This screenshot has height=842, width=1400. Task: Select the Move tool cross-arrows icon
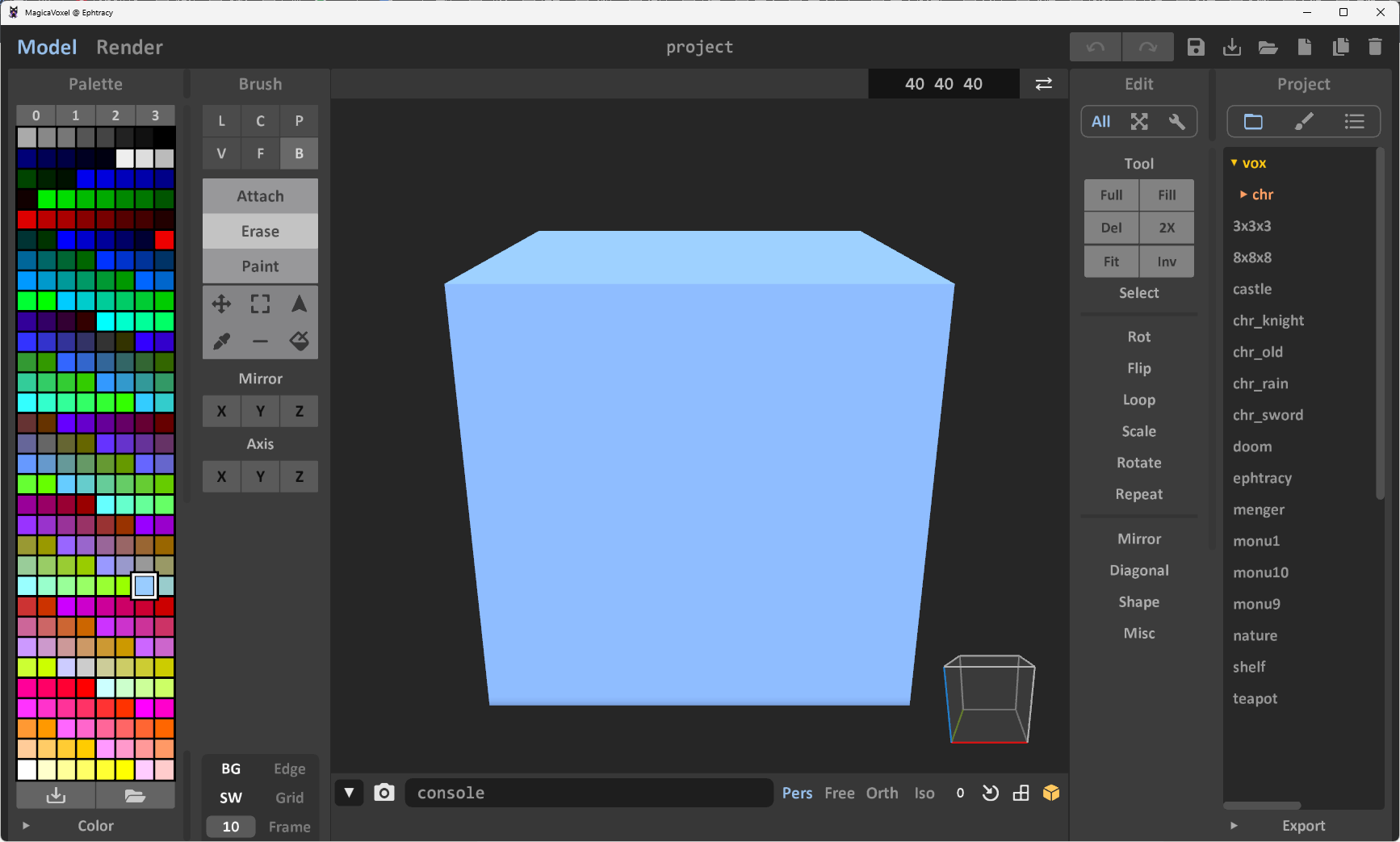(221, 304)
